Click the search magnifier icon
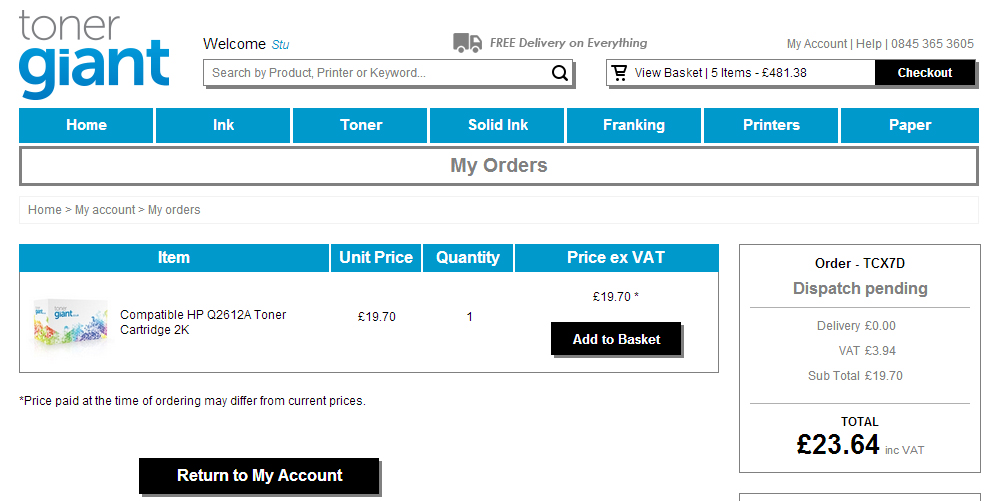1003x501 pixels. [560, 73]
